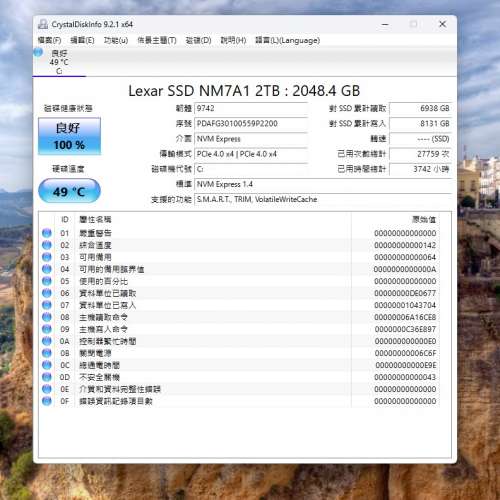
Task: Click status orb for attribute ID 09
Action: tap(47, 329)
